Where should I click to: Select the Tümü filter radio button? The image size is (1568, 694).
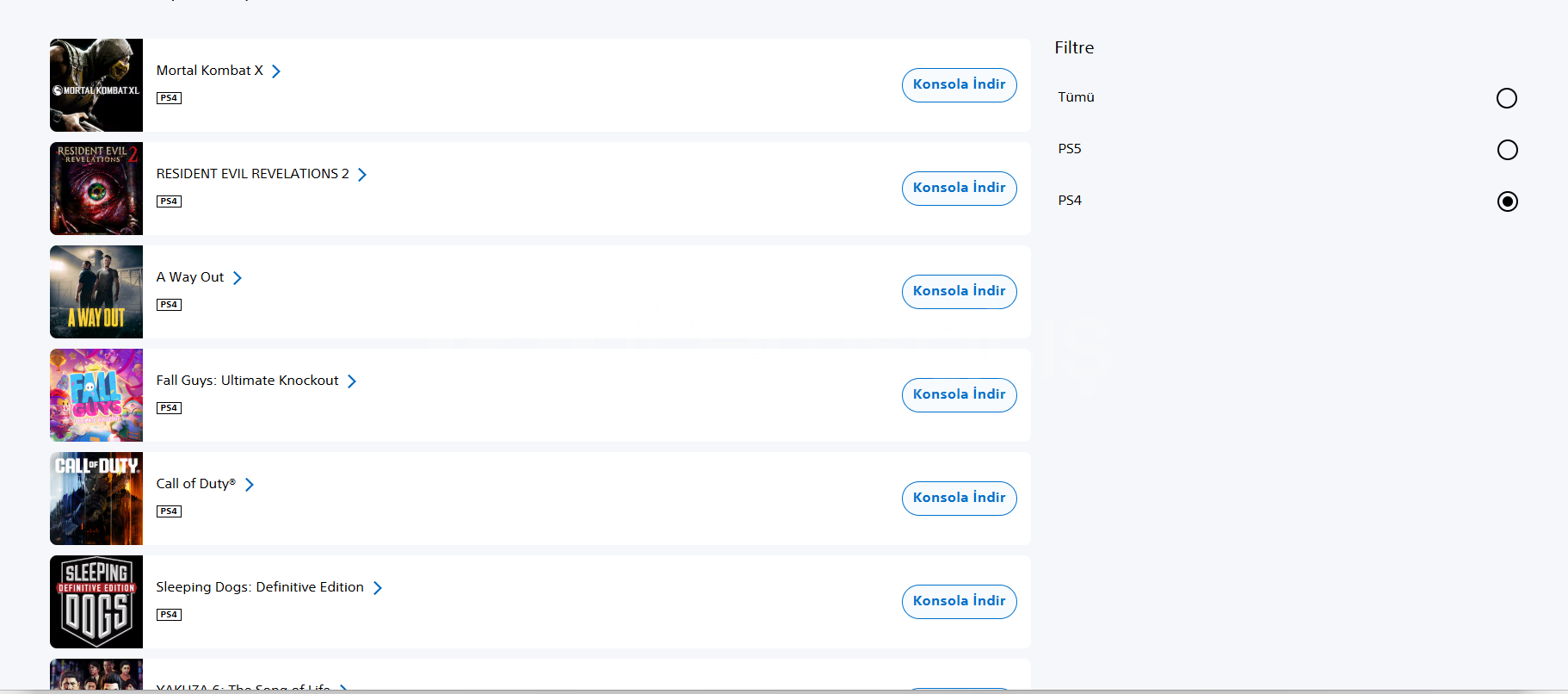point(1506,98)
